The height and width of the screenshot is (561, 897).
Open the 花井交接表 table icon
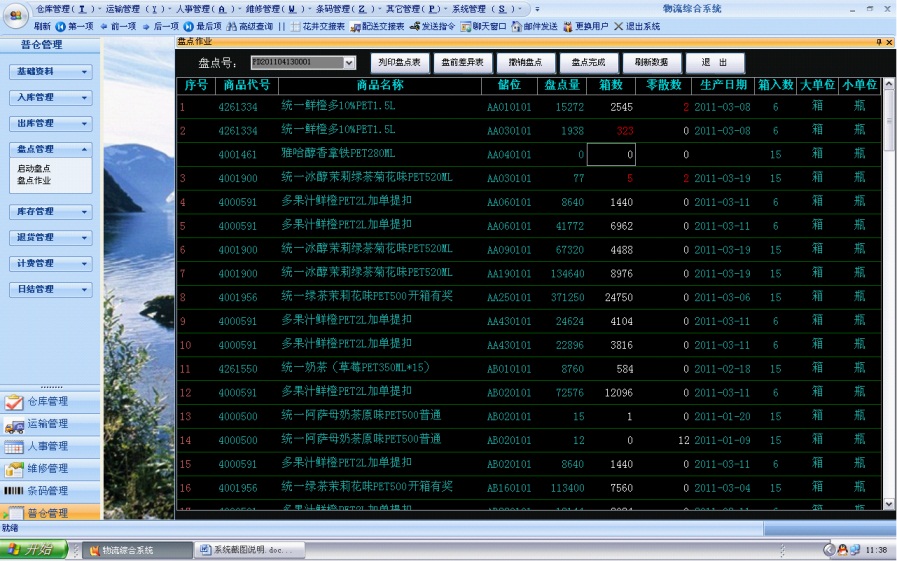tap(295, 26)
